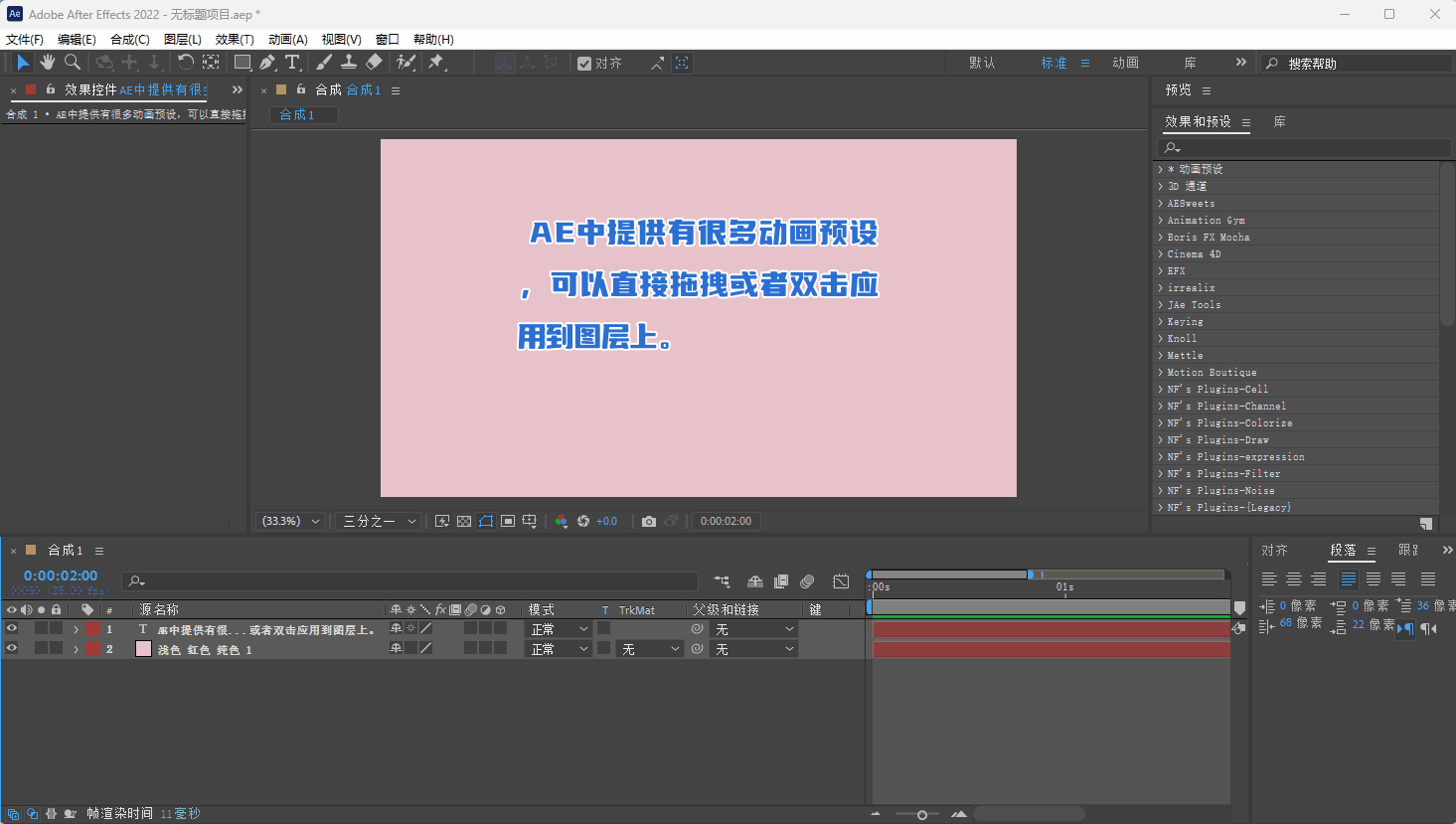Screen dimensions: 1456x824
Task: Switch to 对齐 tab in bottom-right panel
Action: click(1274, 550)
